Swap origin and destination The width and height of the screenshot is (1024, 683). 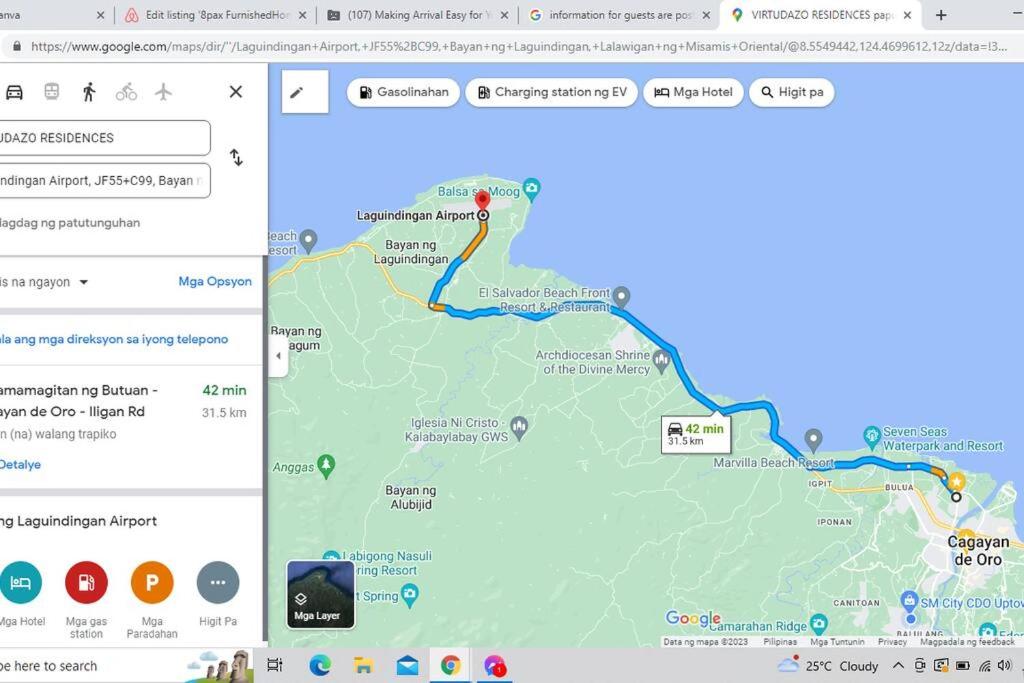click(236, 157)
